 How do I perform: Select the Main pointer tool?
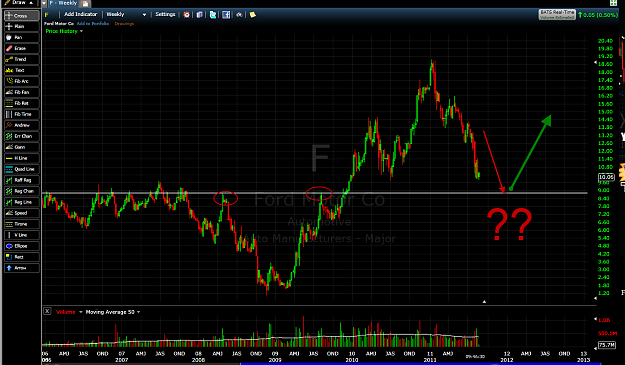[22, 26]
